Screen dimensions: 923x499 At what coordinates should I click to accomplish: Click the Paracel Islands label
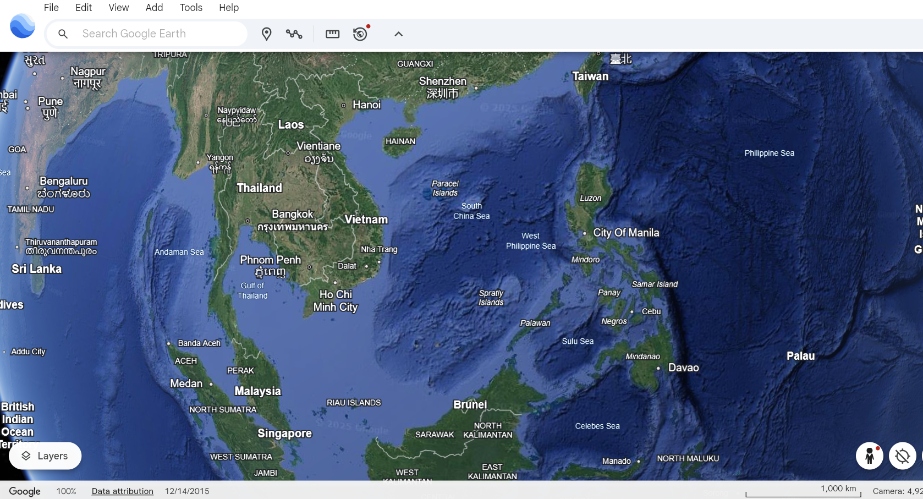pyautogui.click(x=445, y=188)
